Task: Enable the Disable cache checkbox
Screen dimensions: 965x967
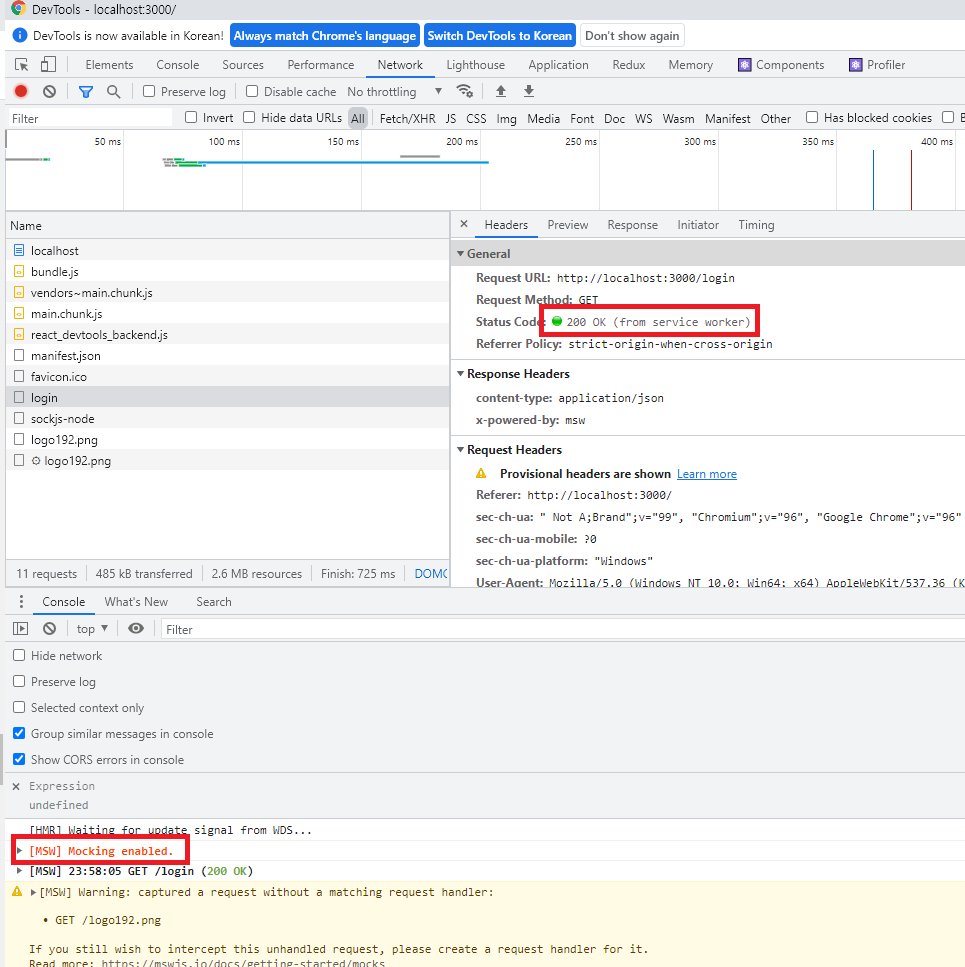Action: [x=252, y=91]
